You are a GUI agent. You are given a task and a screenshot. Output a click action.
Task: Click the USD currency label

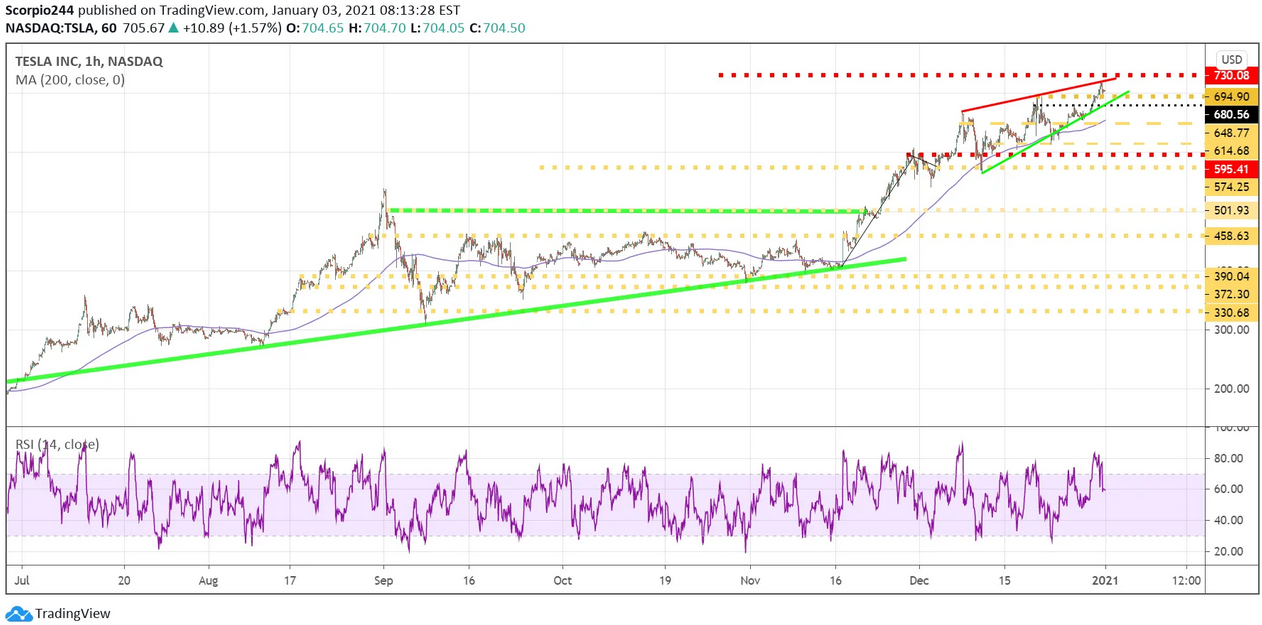click(1231, 59)
